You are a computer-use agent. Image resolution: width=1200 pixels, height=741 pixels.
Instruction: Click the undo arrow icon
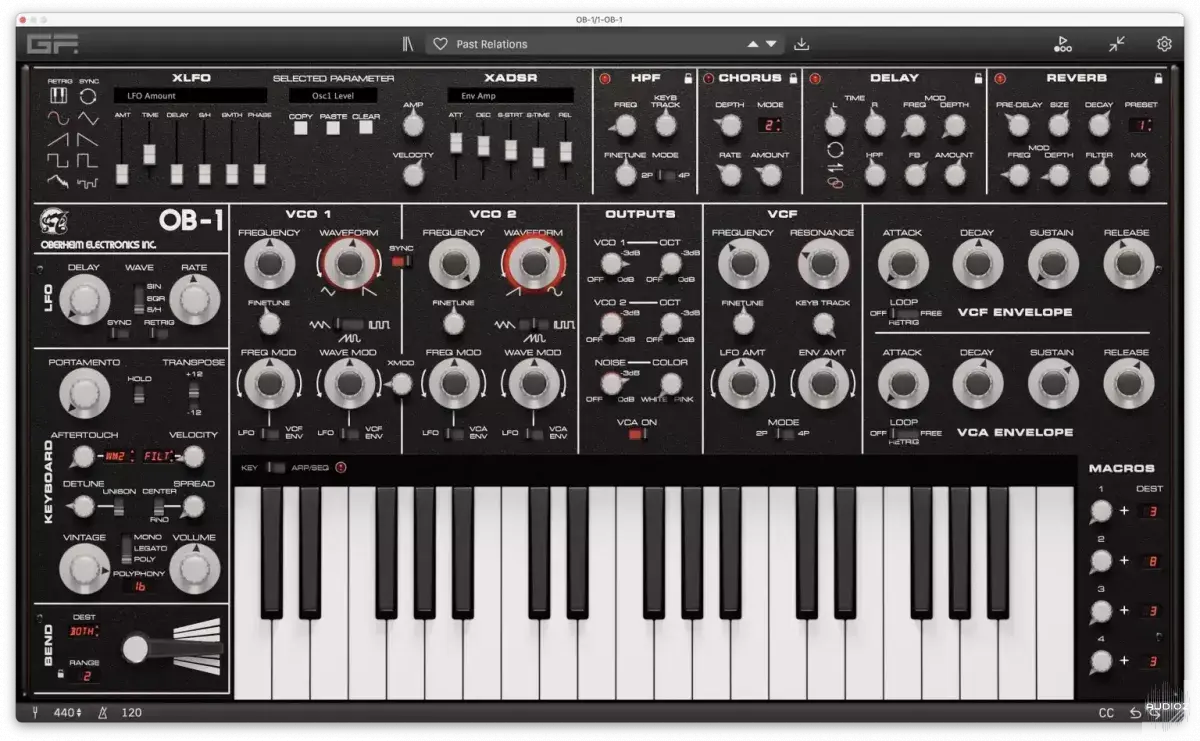[1135, 713]
